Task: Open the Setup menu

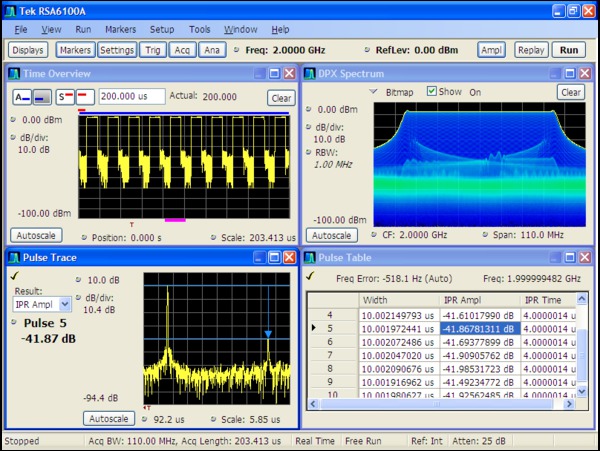Action: (x=162, y=30)
